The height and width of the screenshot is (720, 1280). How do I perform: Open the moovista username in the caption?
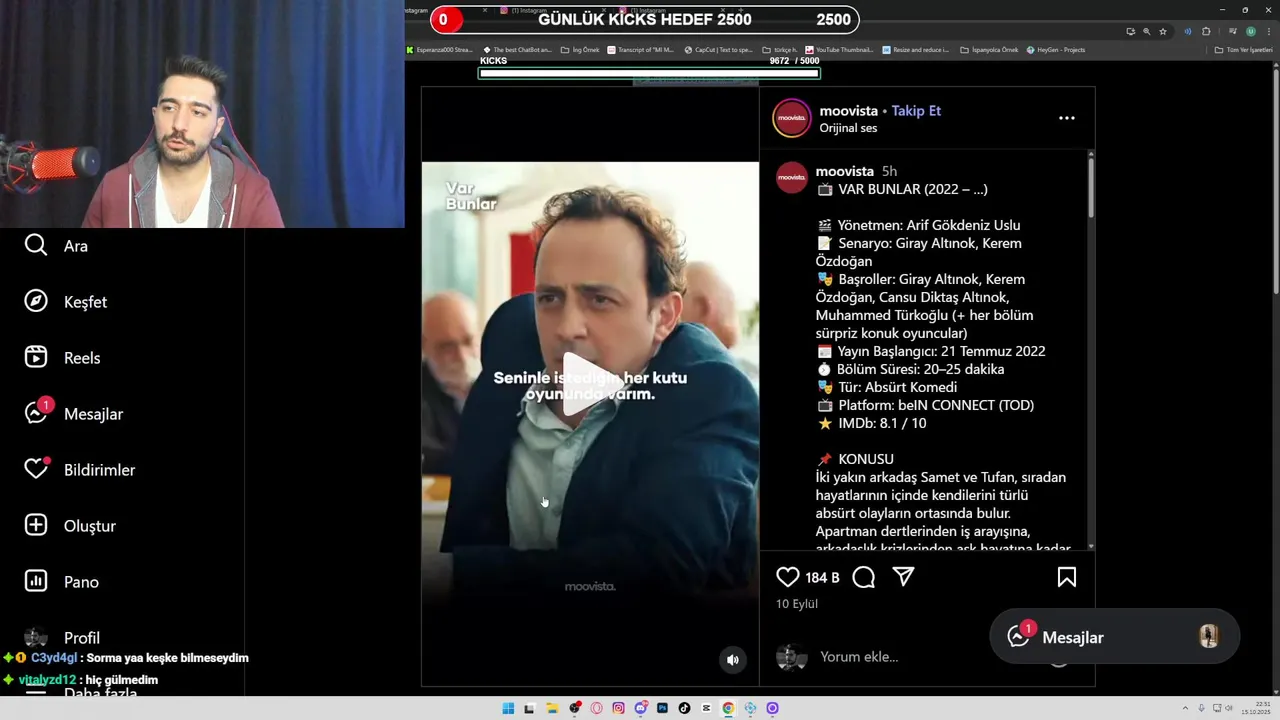pyautogui.click(x=844, y=171)
